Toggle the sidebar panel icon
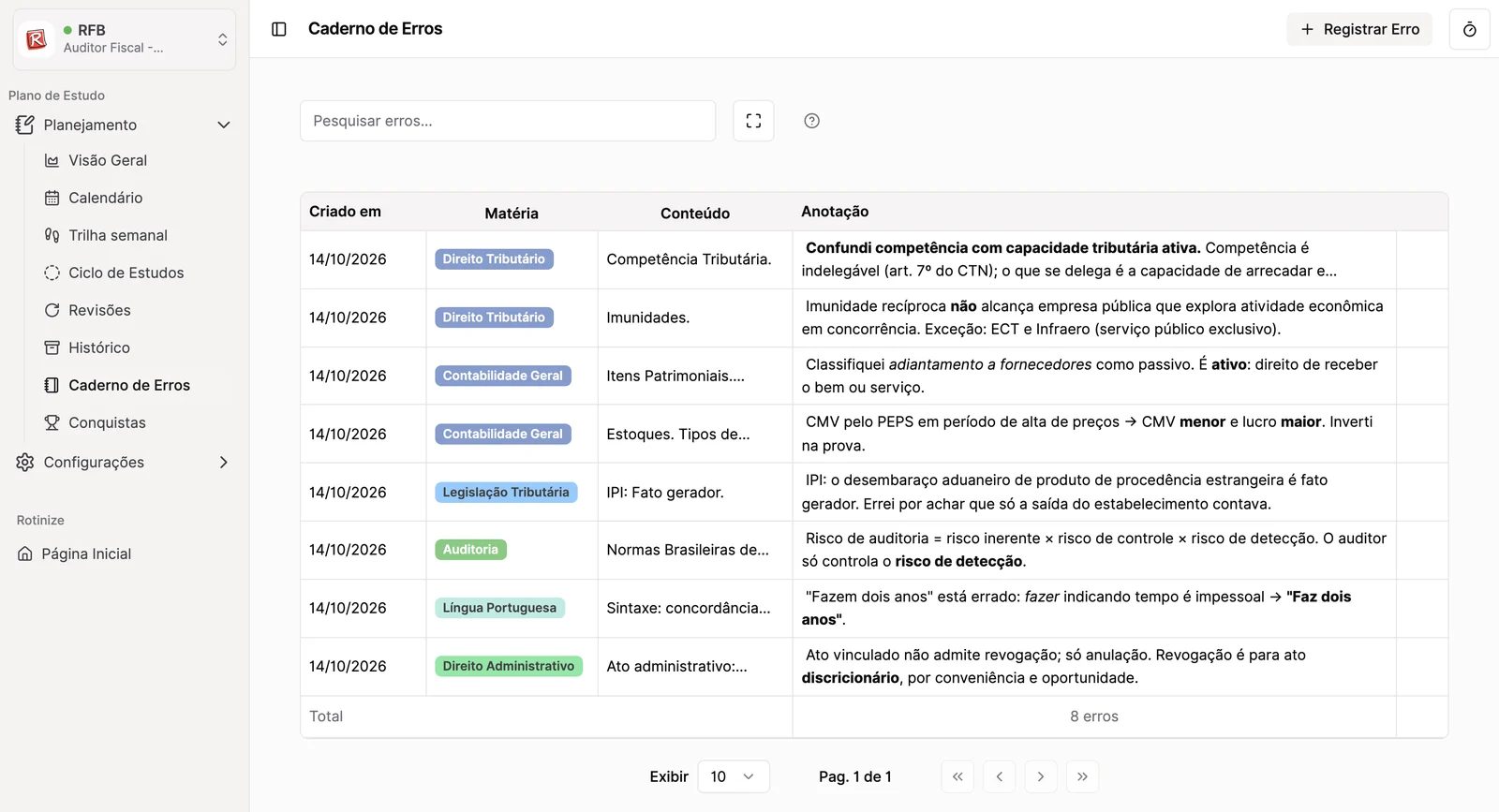1499x812 pixels. (x=278, y=29)
